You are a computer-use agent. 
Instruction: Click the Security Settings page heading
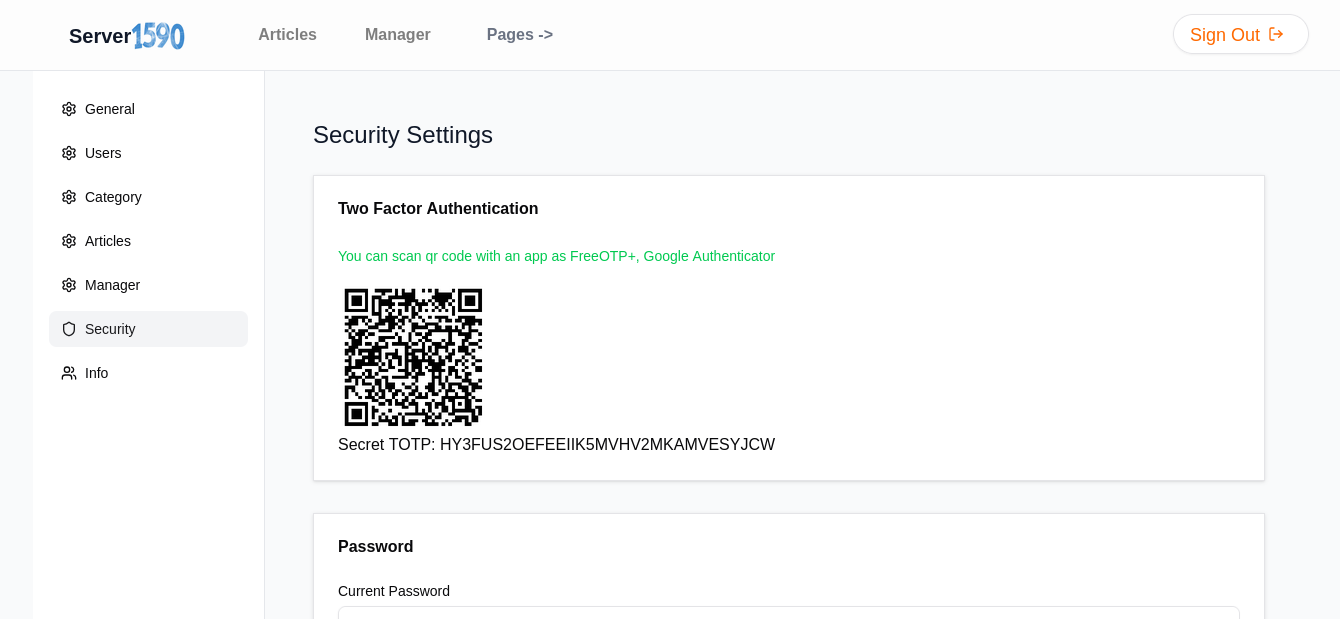pos(403,135)
